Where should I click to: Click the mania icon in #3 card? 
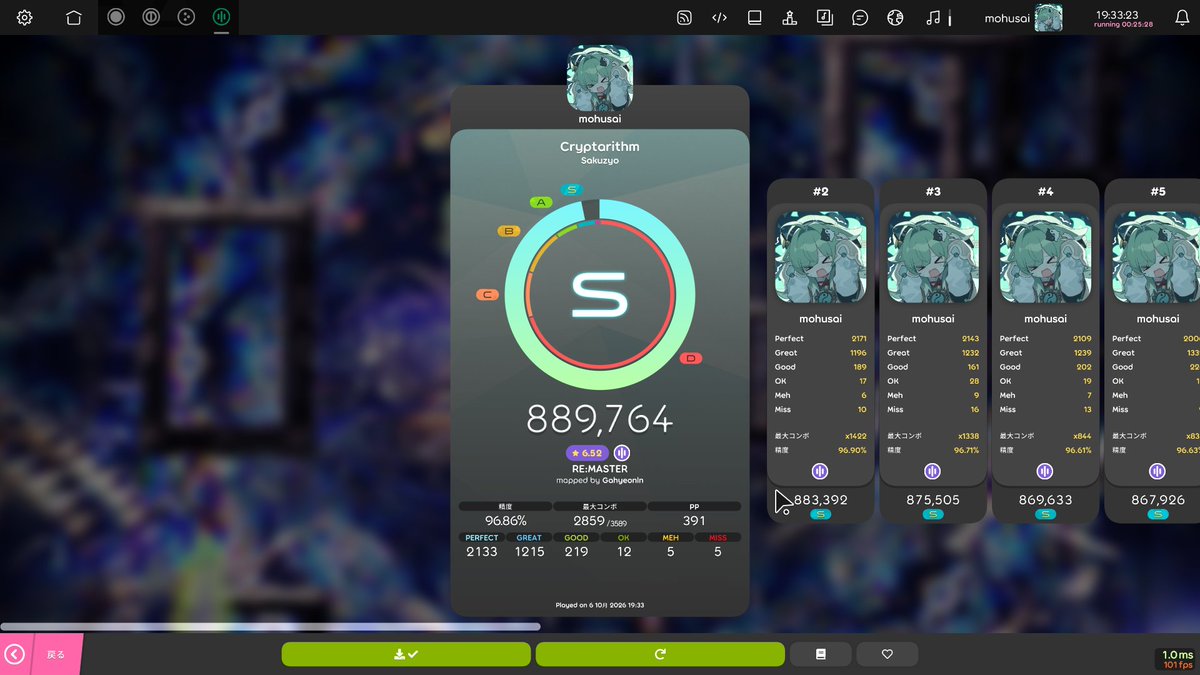[933, 471]
